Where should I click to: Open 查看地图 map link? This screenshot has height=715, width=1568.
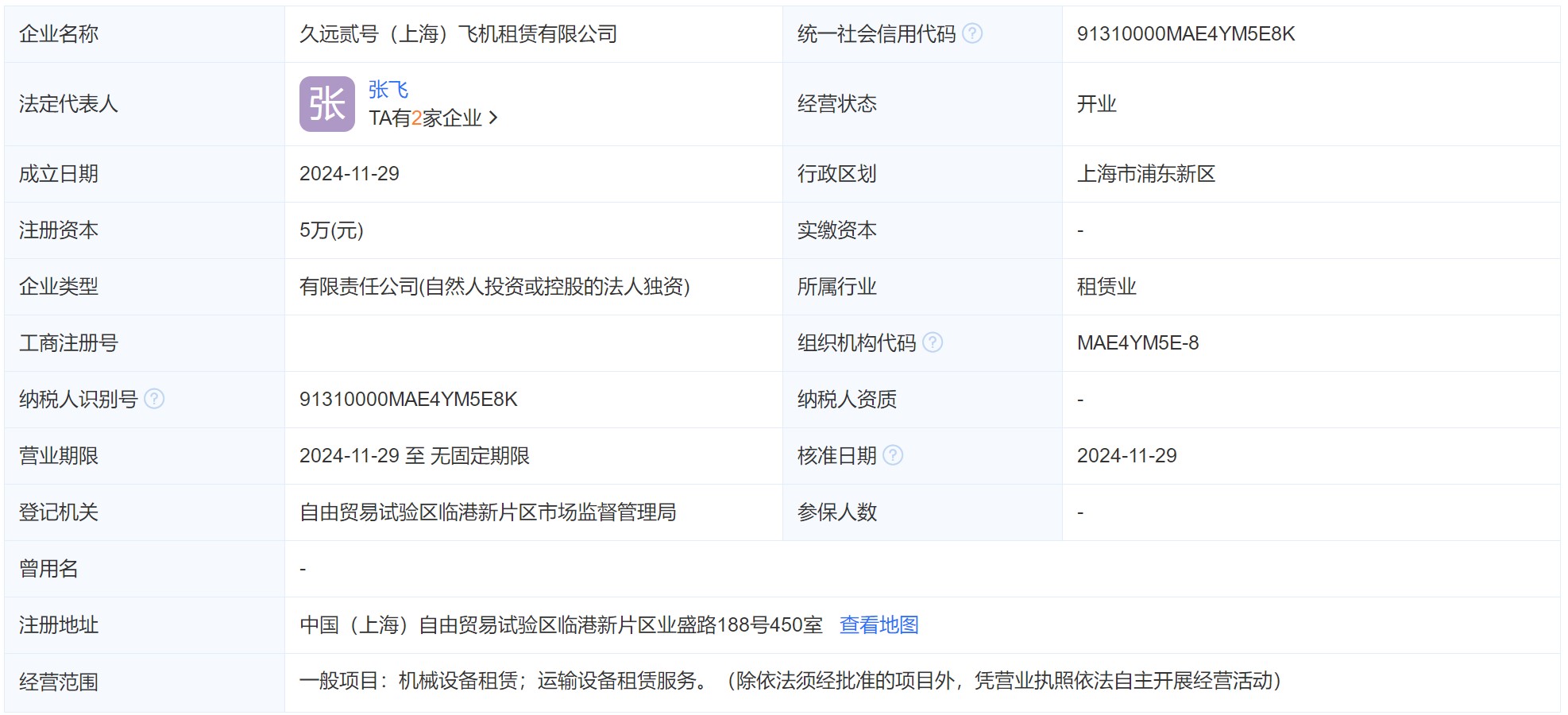click(x=879, y=625)
